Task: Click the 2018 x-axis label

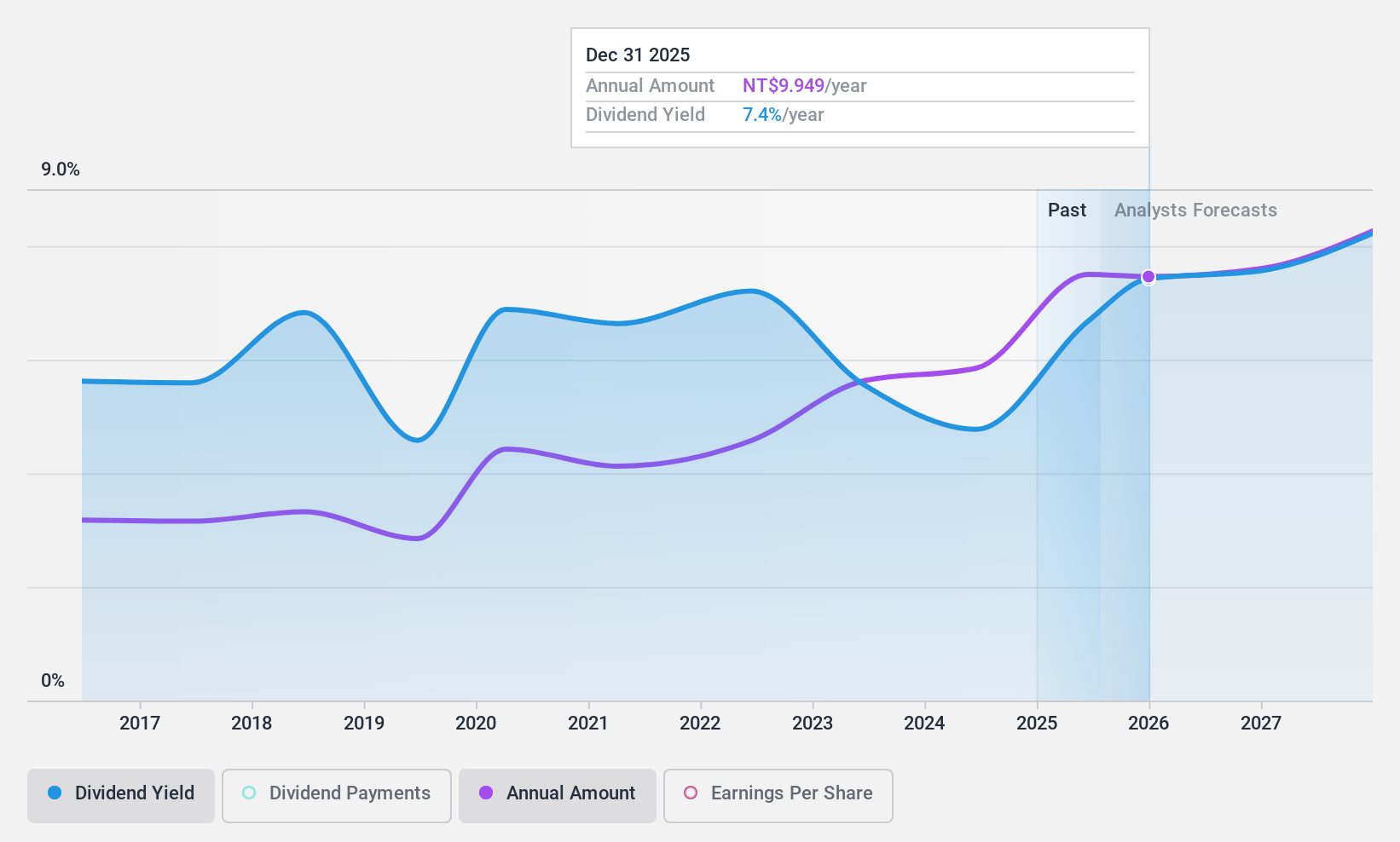Action: tap(252, 724)
